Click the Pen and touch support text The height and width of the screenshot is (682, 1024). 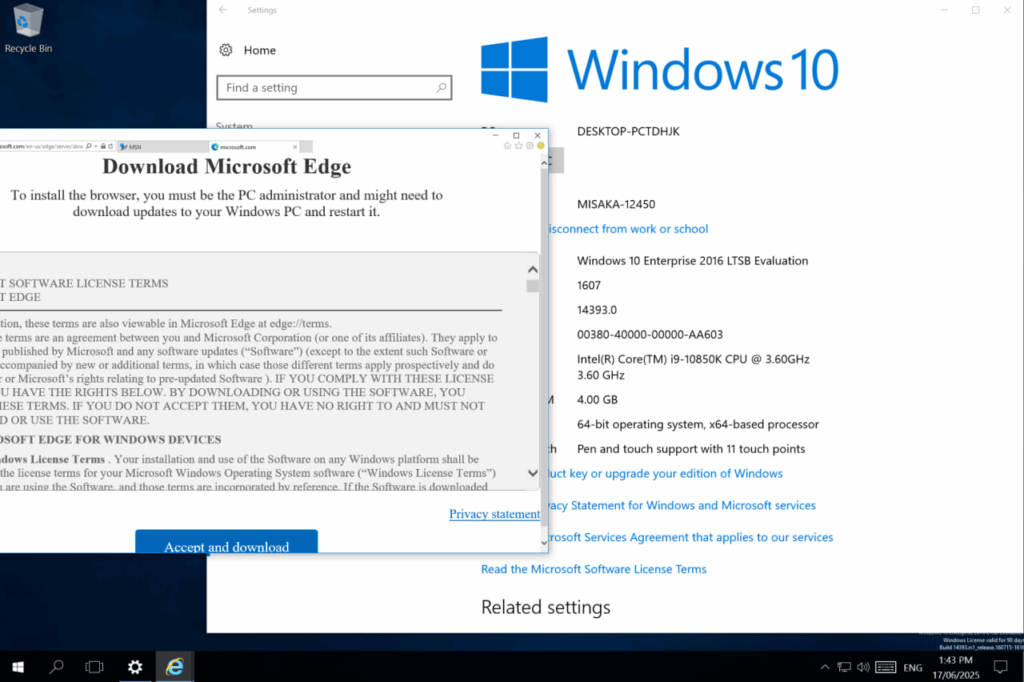point(690,449)
